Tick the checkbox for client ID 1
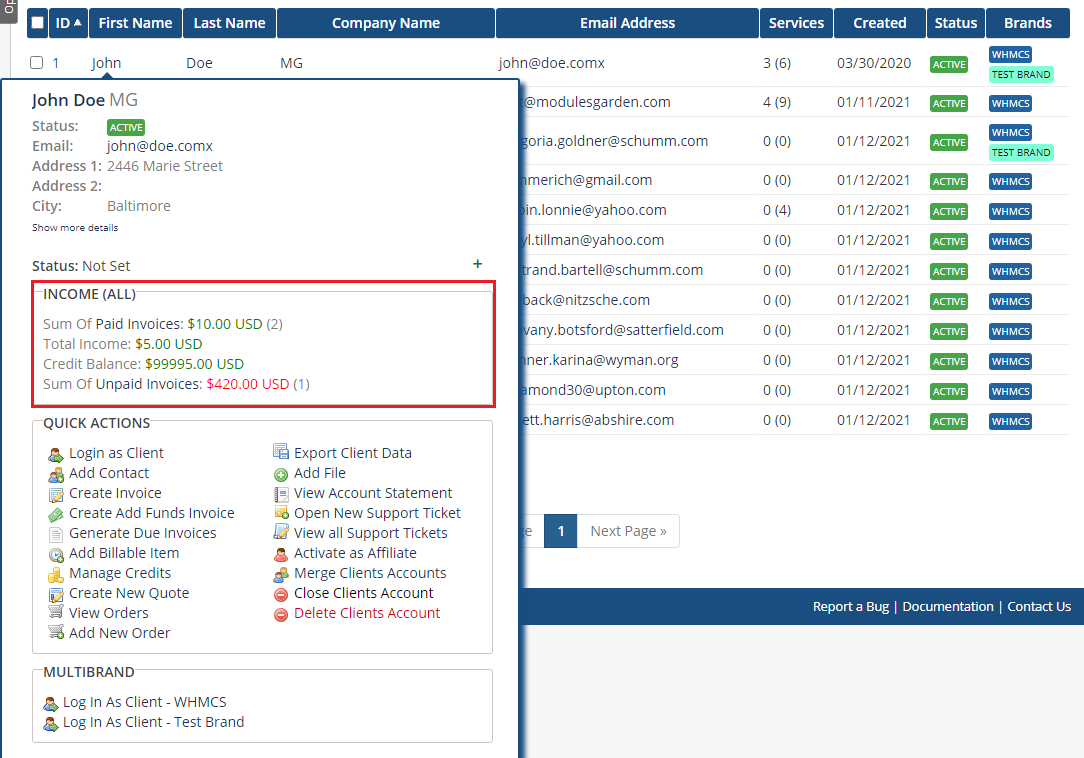The height and width of the screenshot is (758, 1084). [37, 63]
